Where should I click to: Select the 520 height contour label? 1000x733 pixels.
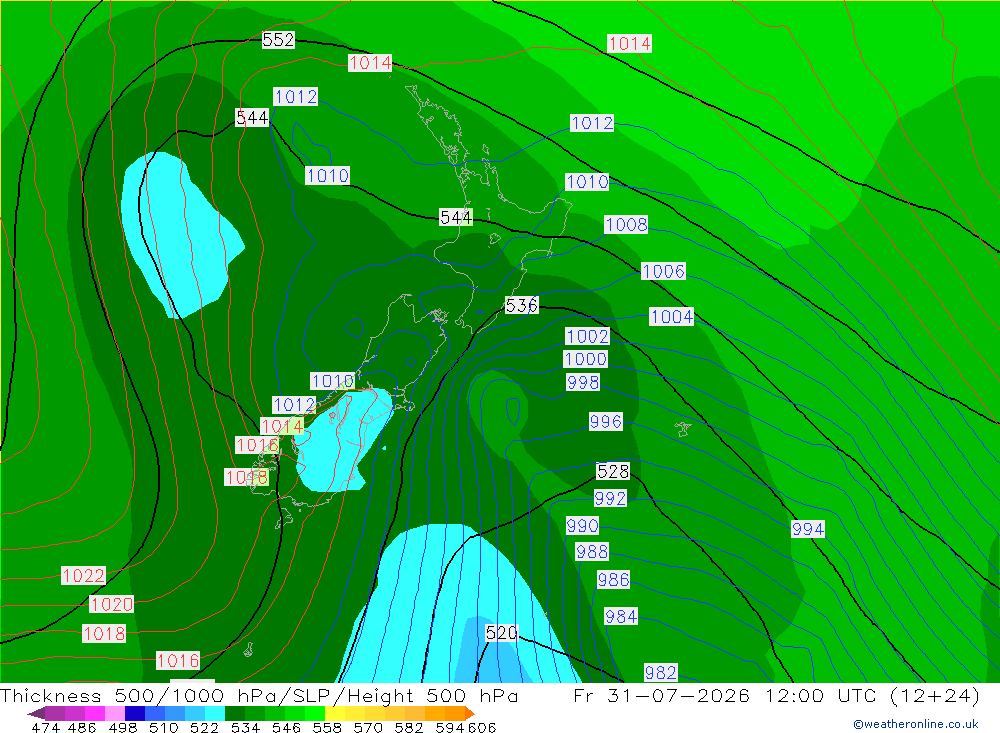pos(501,633)
